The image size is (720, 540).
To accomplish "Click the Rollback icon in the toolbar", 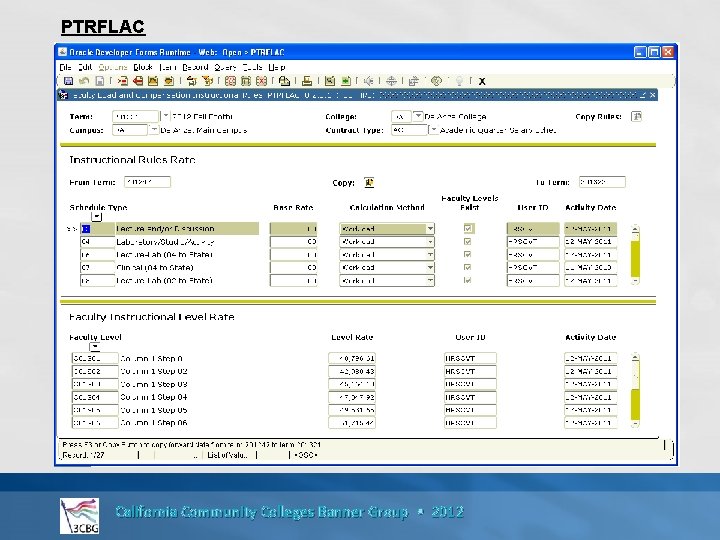I will point(84,81).
